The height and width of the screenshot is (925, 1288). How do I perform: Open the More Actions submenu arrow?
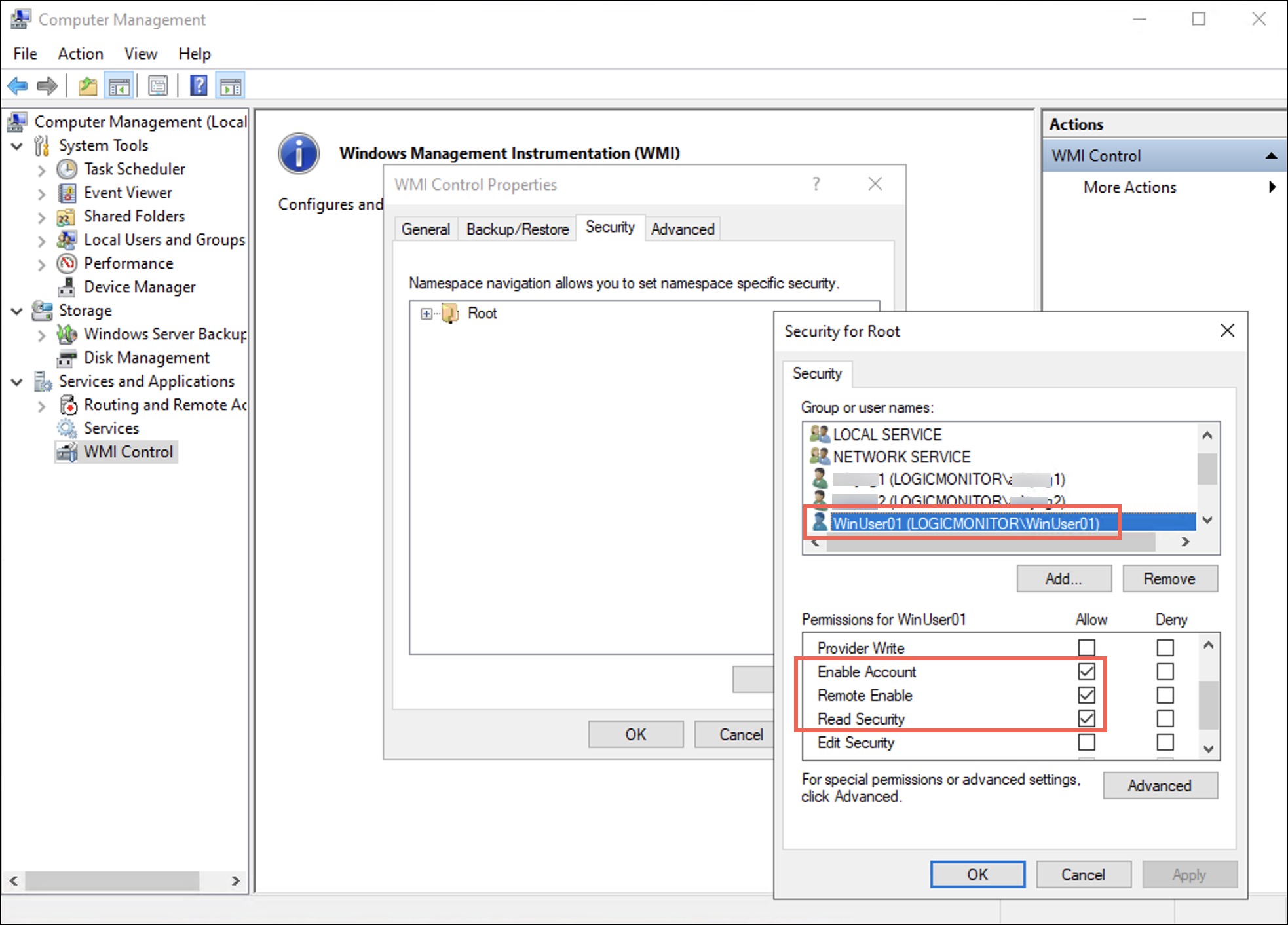click(1273, 187)
